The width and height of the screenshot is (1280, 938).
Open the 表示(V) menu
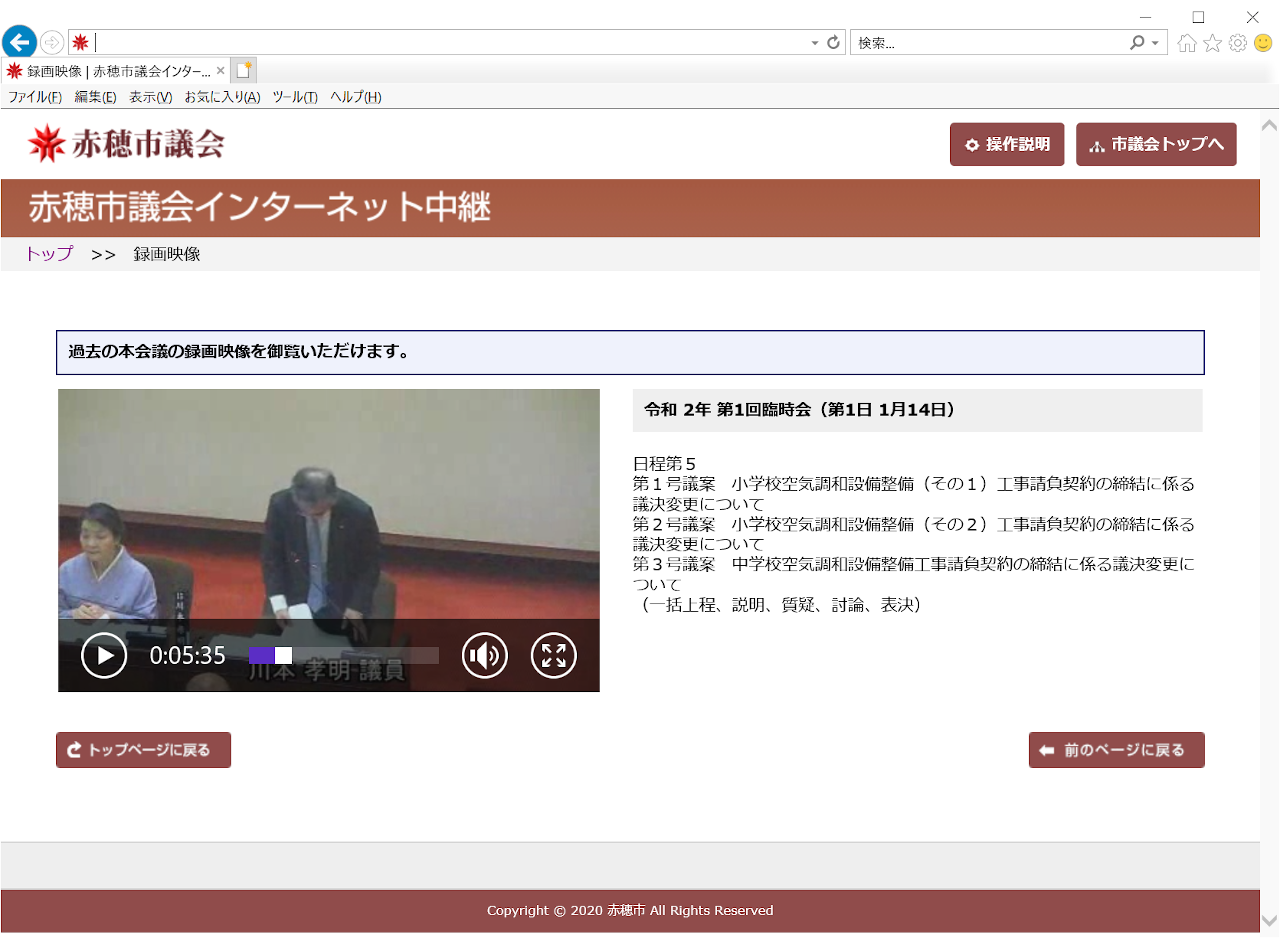coord(151,97)
